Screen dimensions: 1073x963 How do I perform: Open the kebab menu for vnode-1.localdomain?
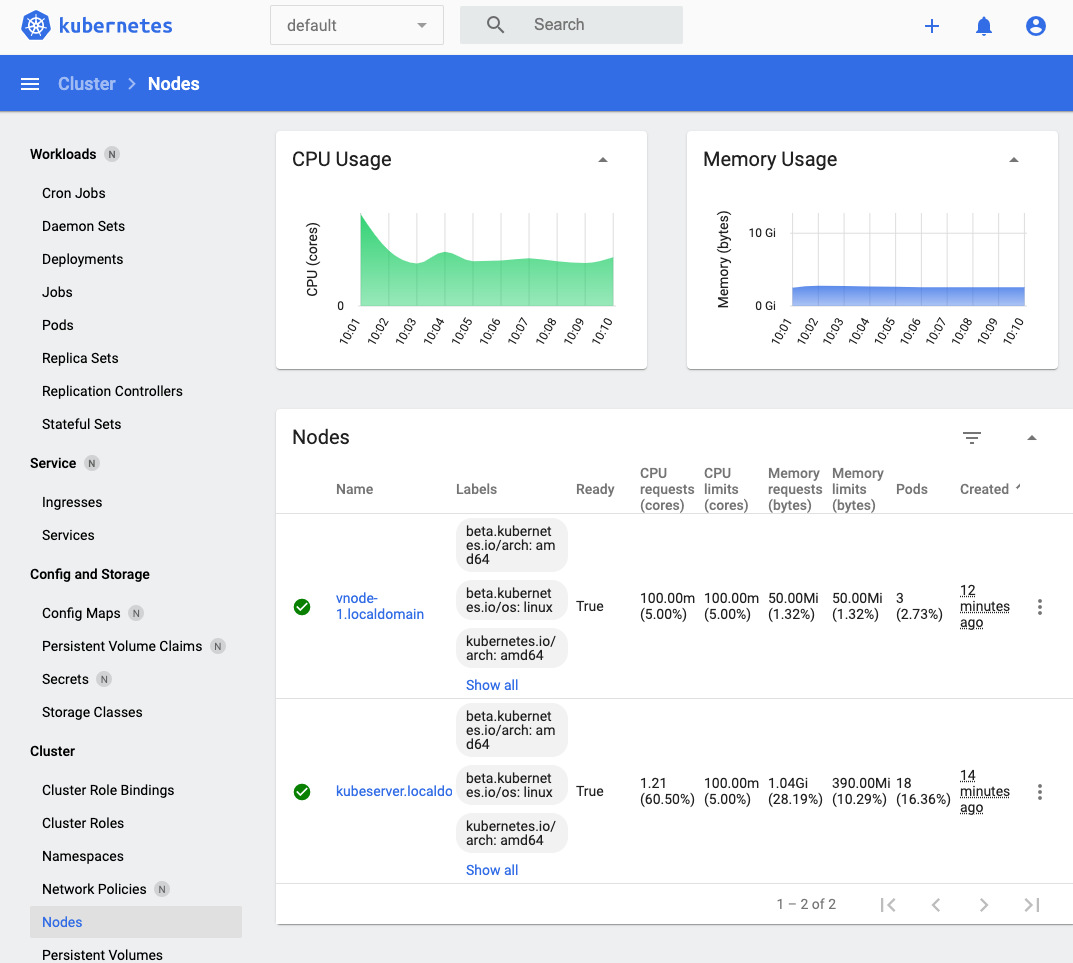(1039, 606)
